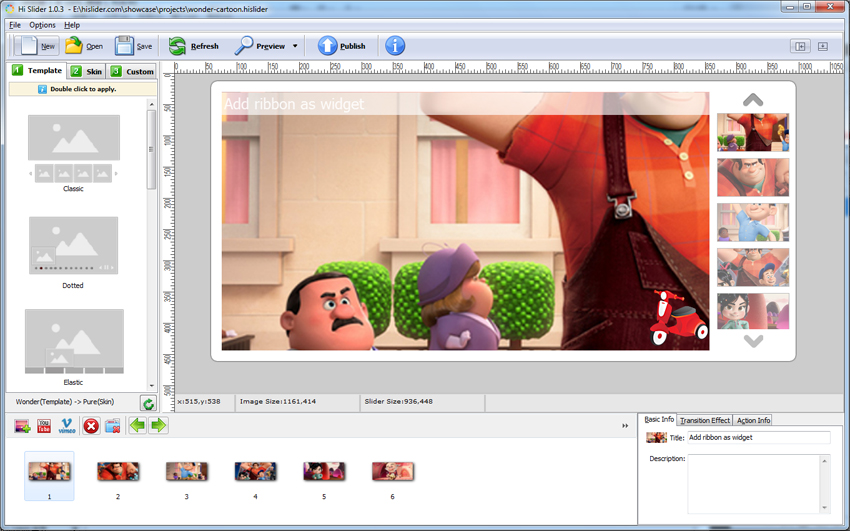Open the Transition Effect tab
850x531 pixels.
(705, 420)
